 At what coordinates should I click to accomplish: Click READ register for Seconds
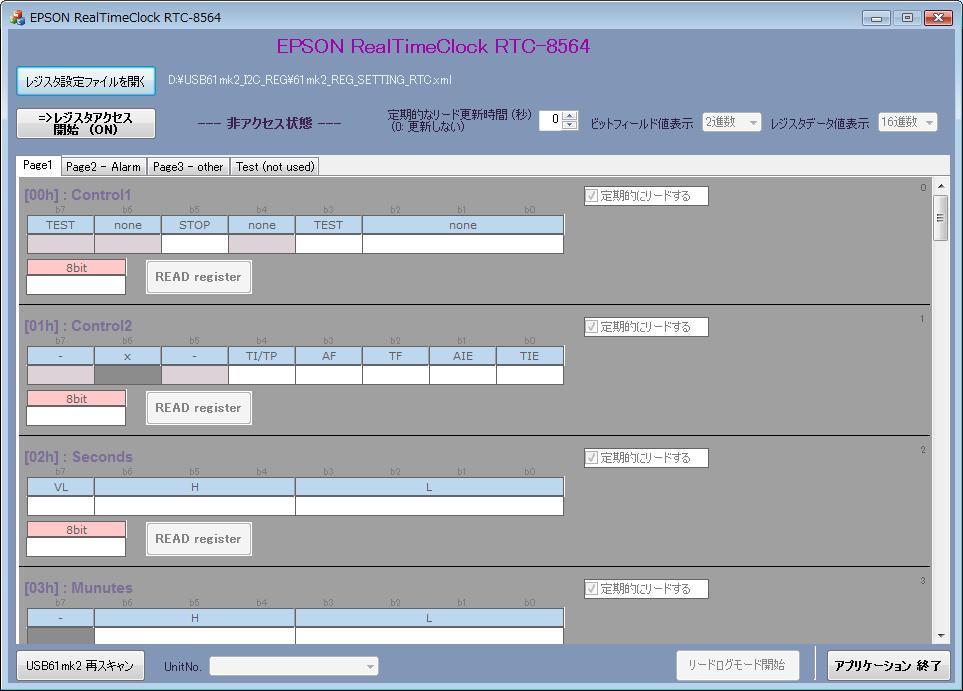tap(198, 539)
